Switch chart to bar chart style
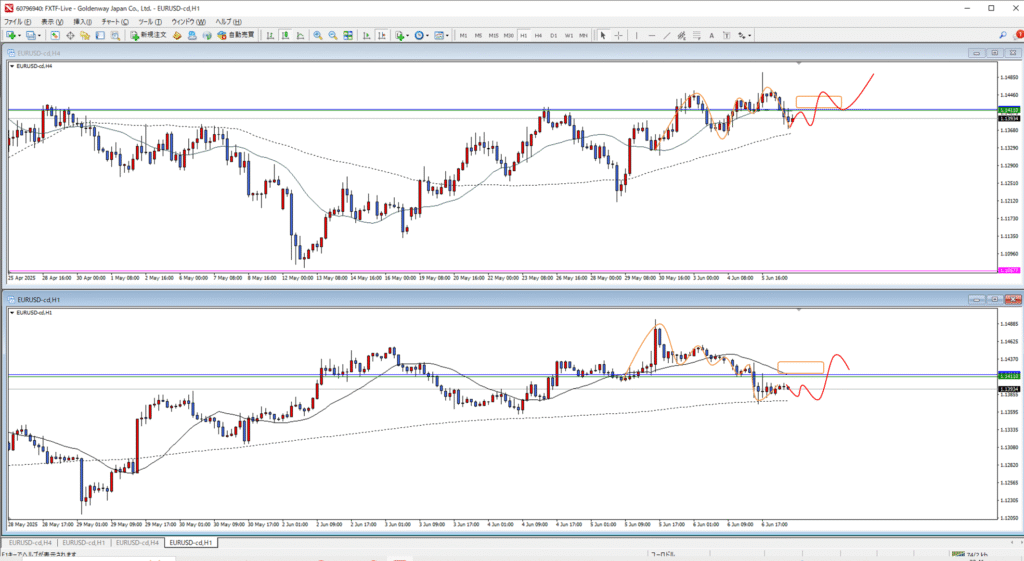1024x561 pixels. [270, 35]
